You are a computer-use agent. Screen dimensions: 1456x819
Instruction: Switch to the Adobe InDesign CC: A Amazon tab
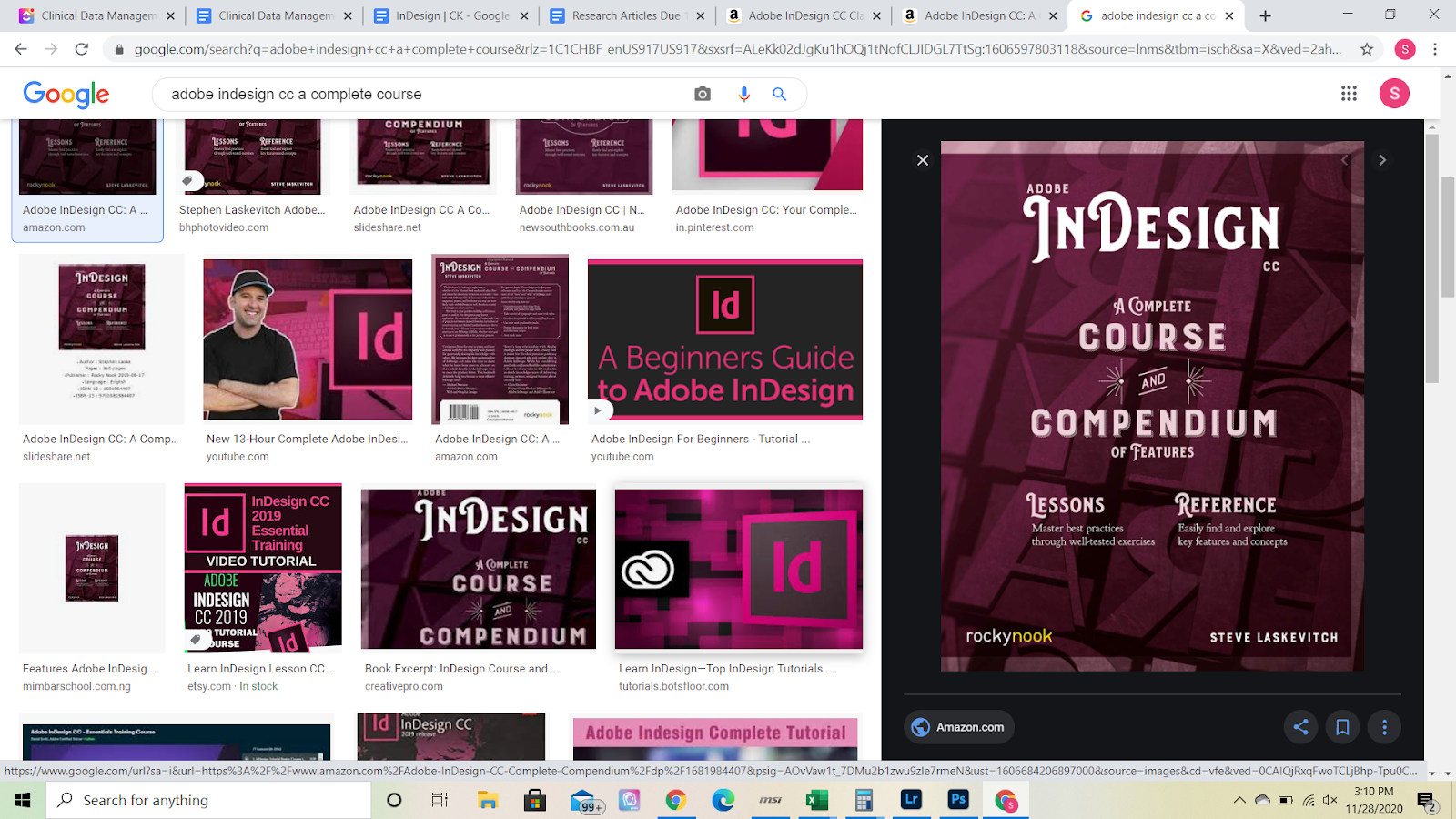979,15
